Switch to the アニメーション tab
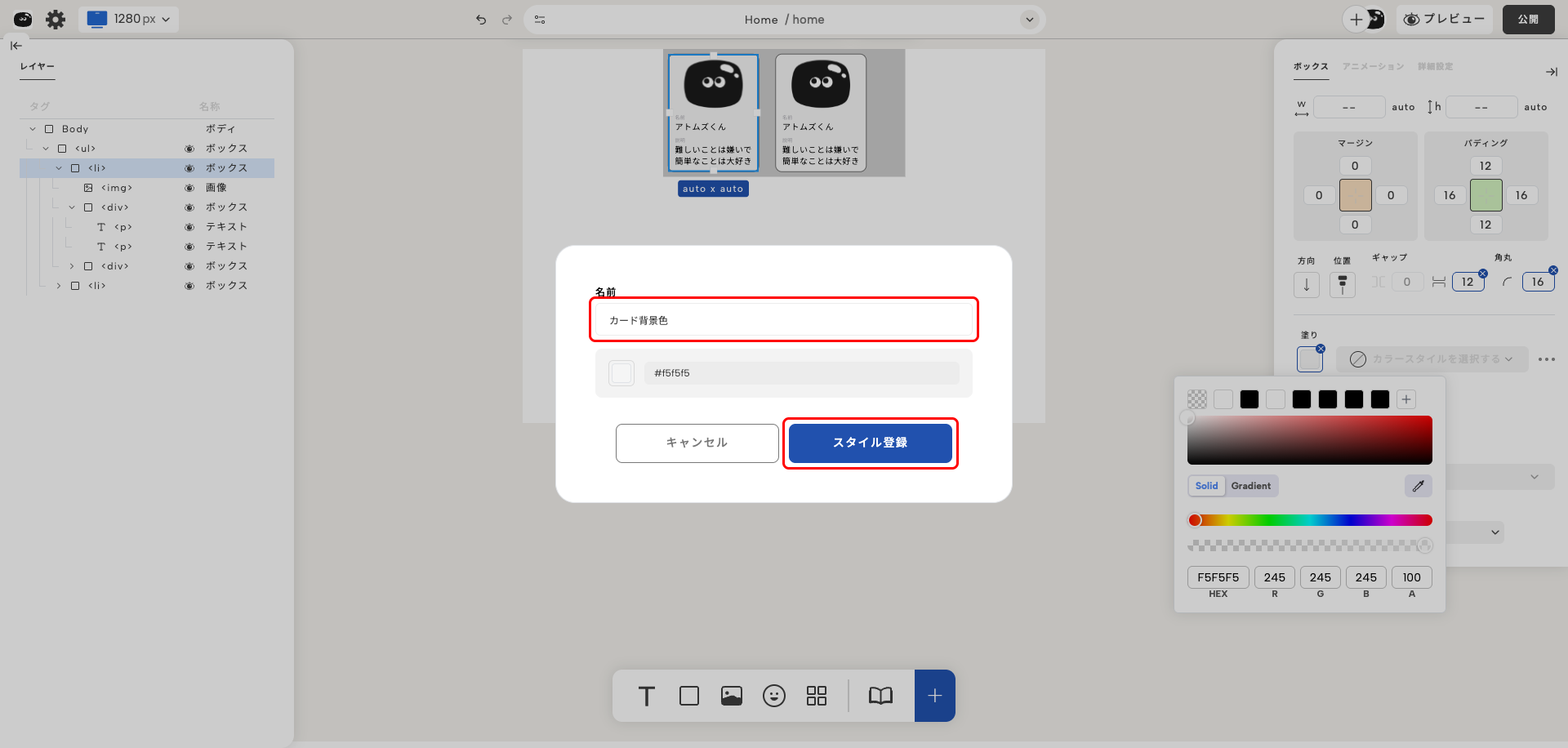The image size is (1568, 748). (1373, 66)
